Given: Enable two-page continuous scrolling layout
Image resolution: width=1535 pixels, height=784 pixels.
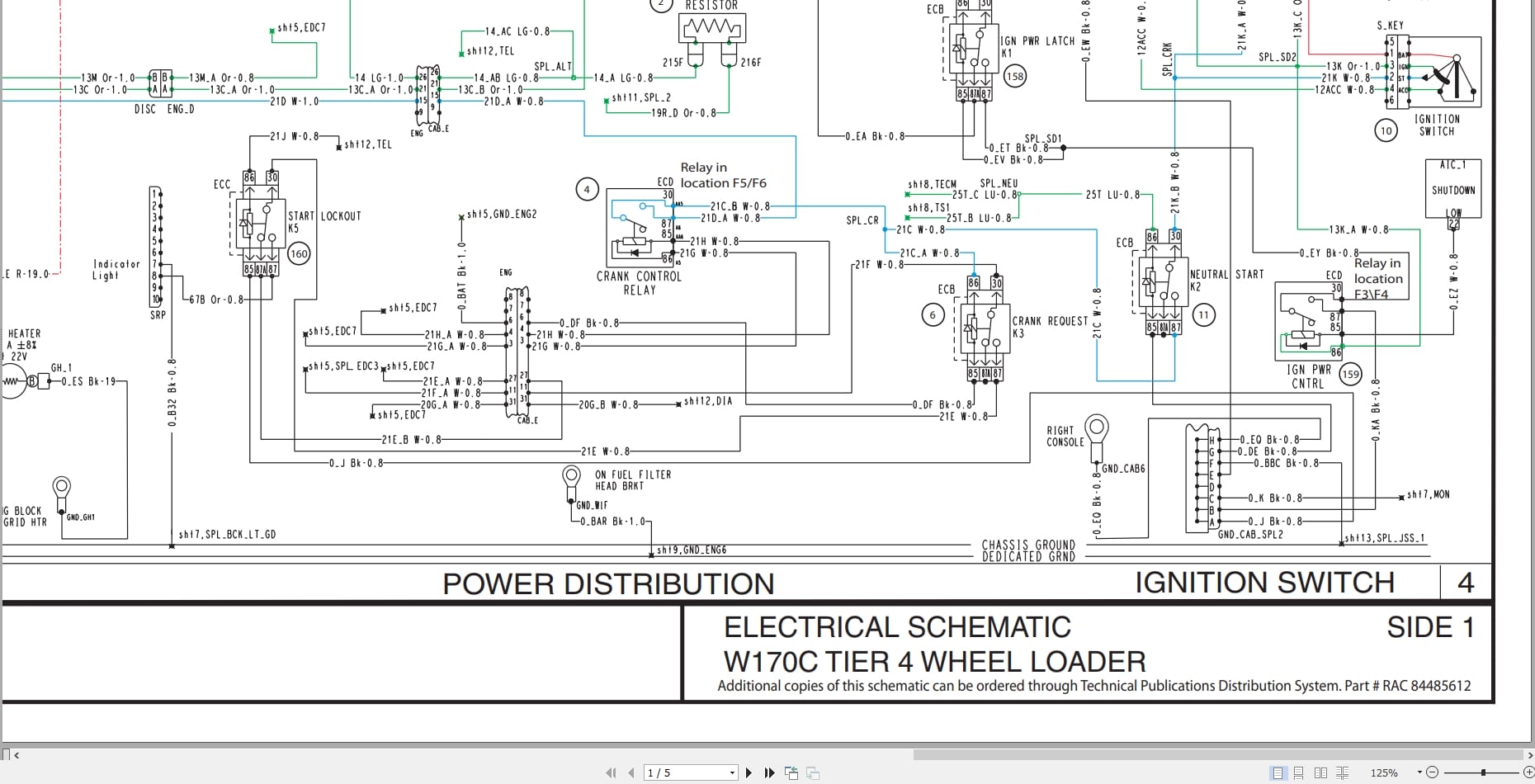Looking at the screenshot, I should pyautogui.click(x=1342, y=773).
